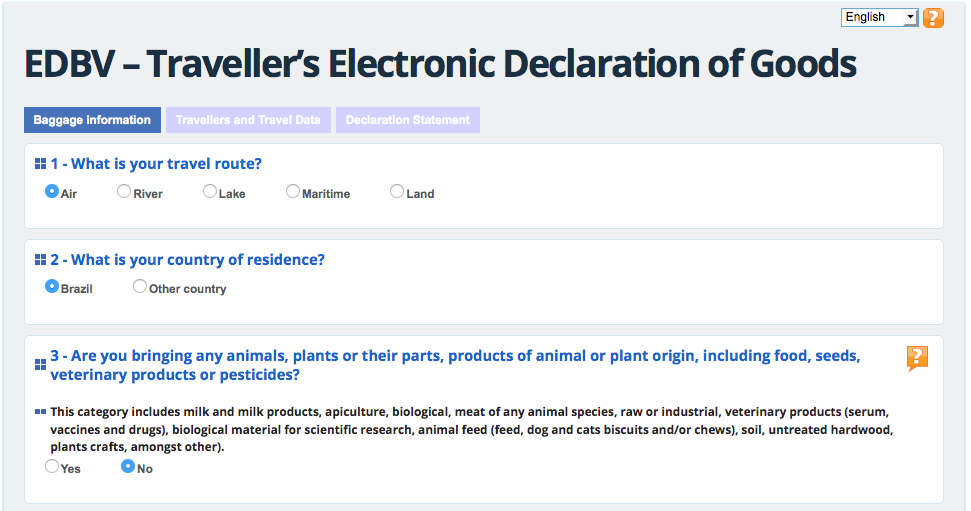971x511 pixels.
Task: Click the EDBV page title heading
Action: (440, 64)
